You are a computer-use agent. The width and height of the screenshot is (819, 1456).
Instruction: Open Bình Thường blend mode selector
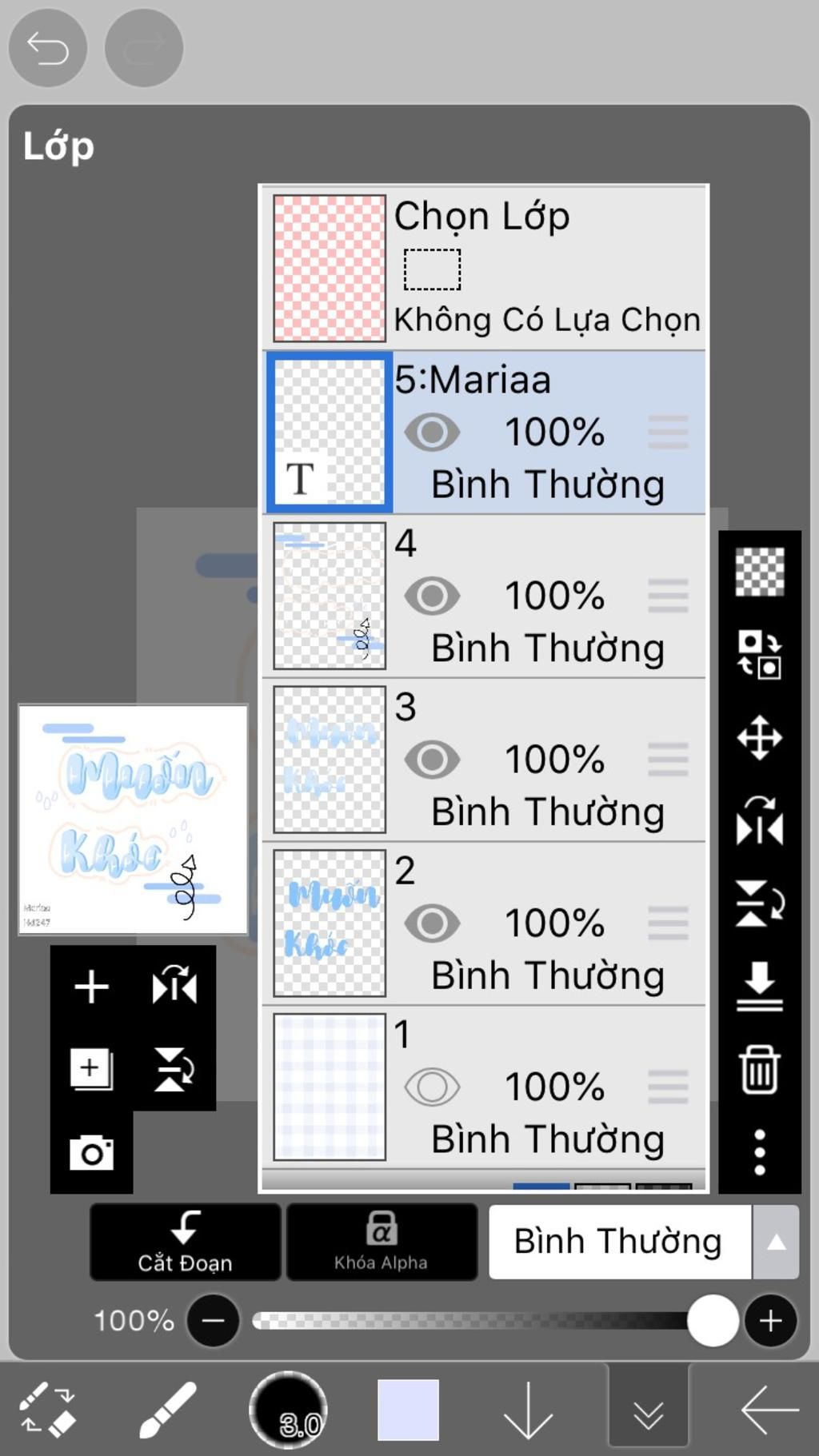click(x=620, y=1242)
